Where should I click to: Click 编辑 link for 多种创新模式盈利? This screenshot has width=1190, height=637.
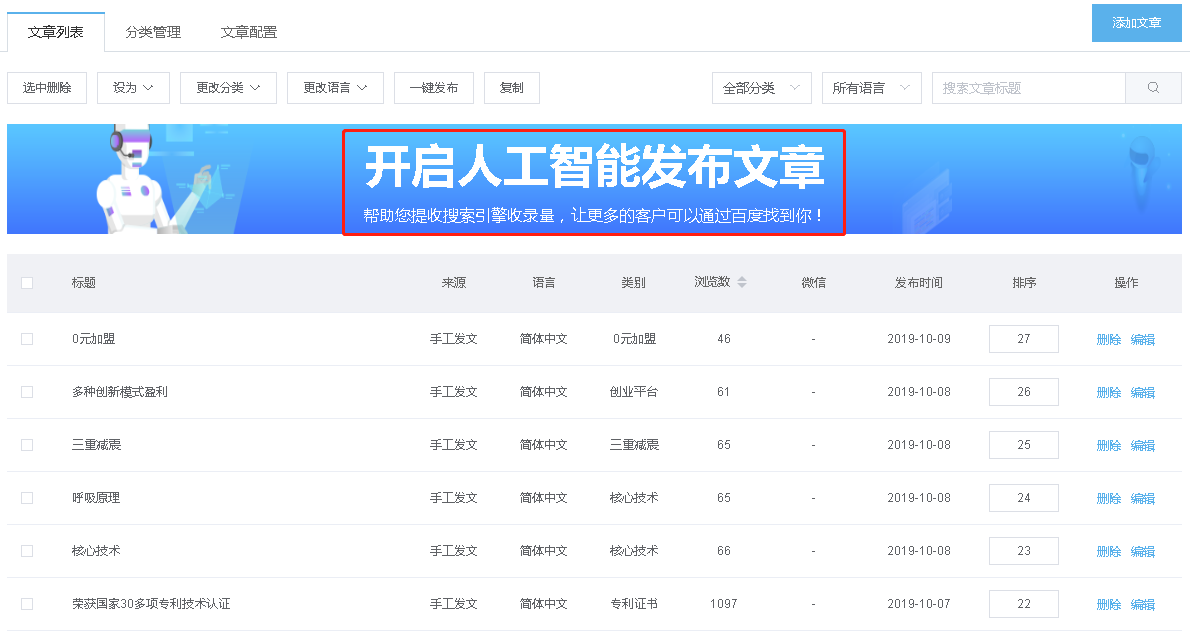tap(1143, 392)
